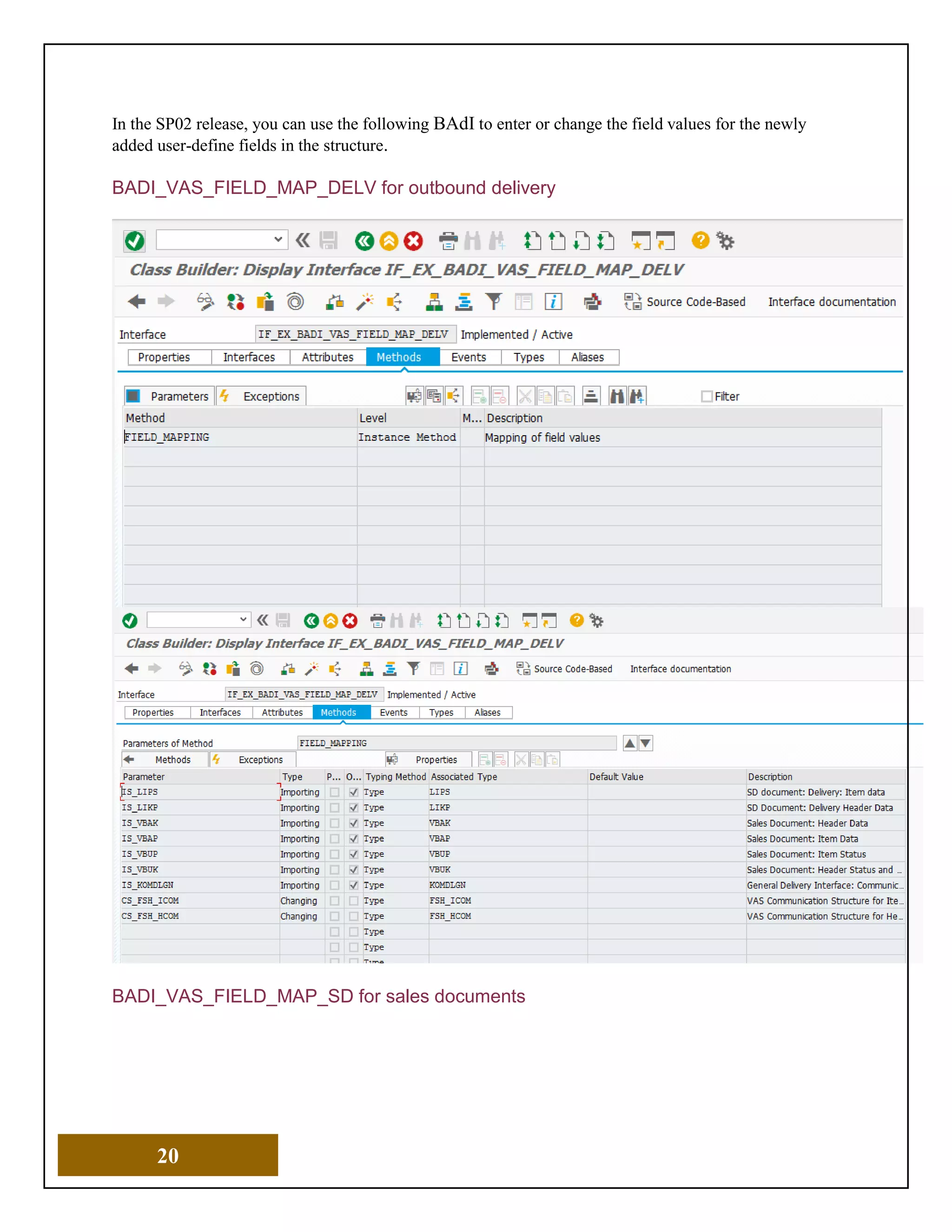
Task: Click the Find binoculars icon beside the Filter checkbox
Action: click(x=617, y=396)
